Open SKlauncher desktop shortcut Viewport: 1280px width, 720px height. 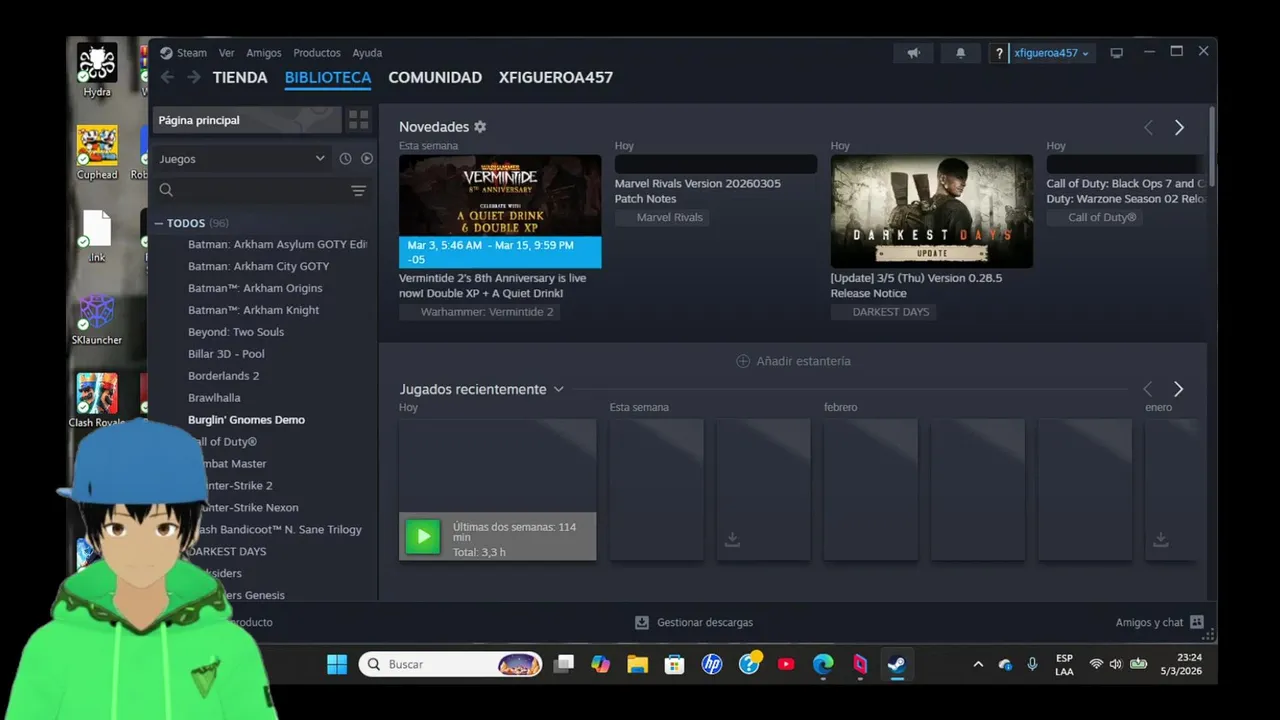(x=97, y=318)
